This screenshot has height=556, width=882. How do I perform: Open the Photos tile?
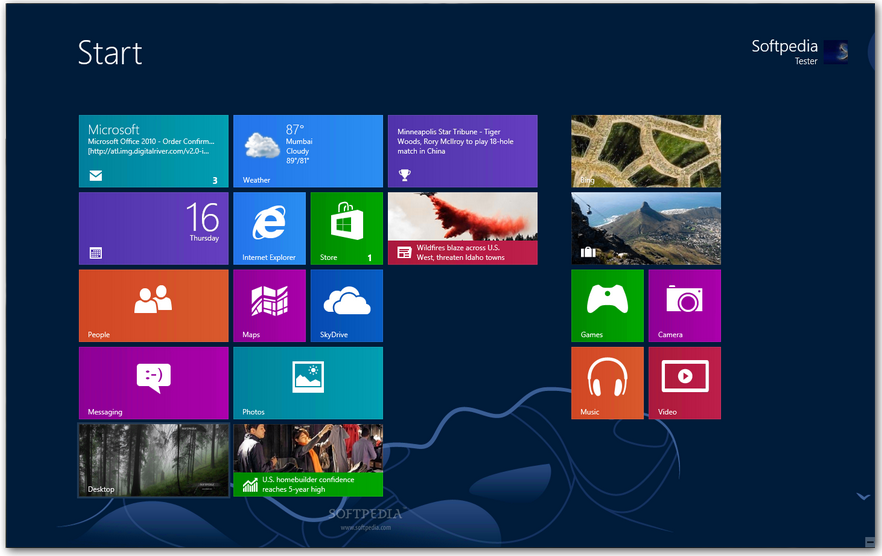(x=308, y=383)
